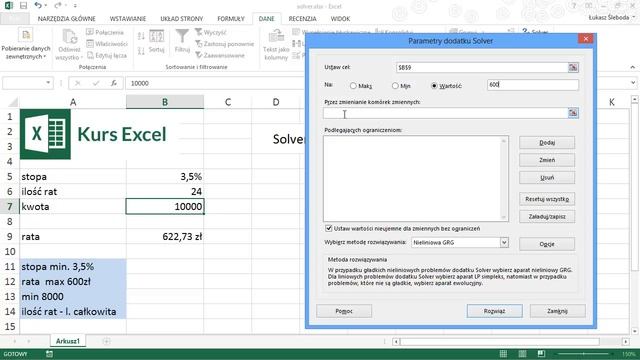Click Tekst jako kolumny icon
Screen dimensions: 640x360
tap(276, 36)
